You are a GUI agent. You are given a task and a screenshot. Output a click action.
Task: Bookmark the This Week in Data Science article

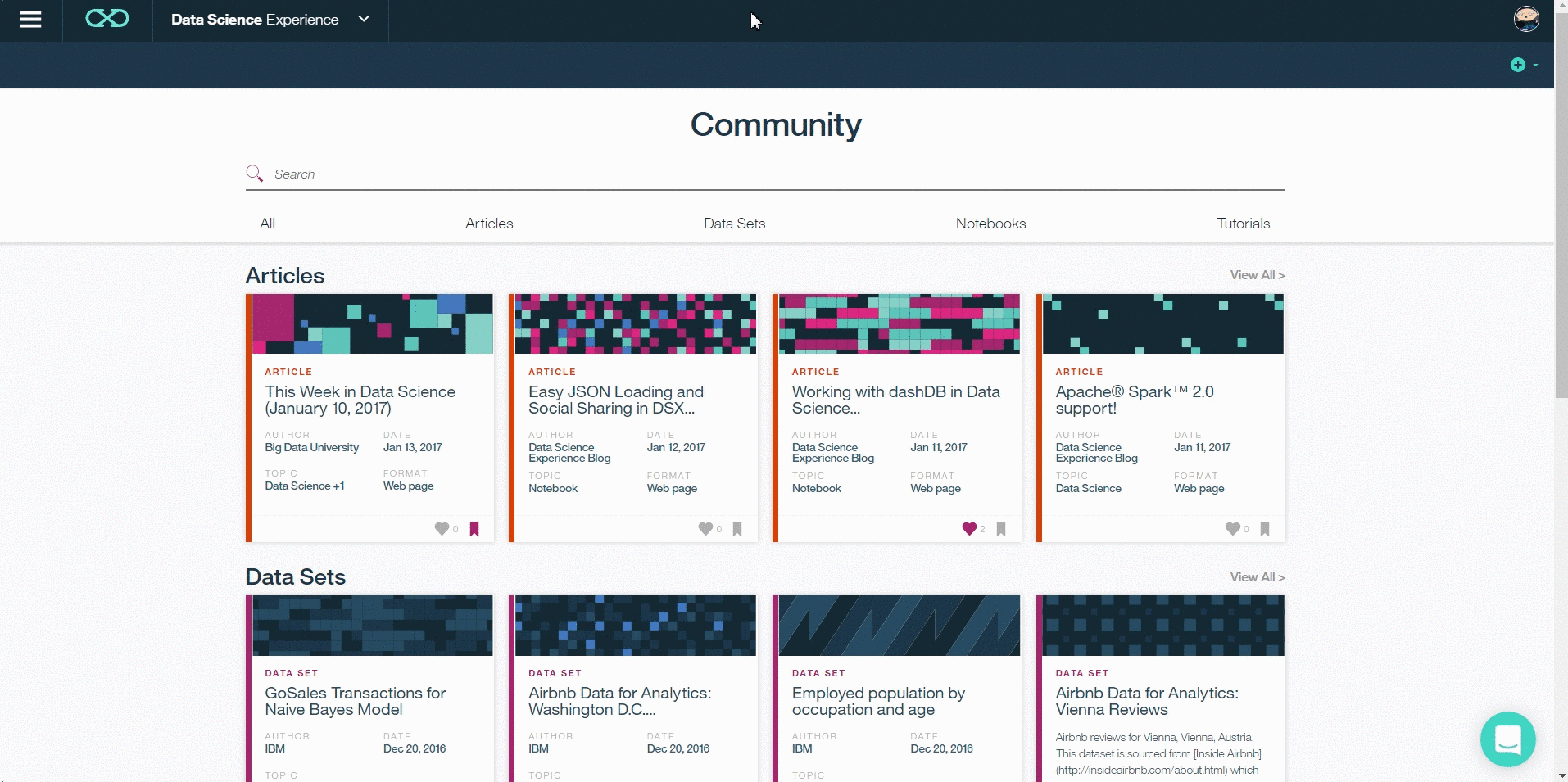click(x=474, y=529)
